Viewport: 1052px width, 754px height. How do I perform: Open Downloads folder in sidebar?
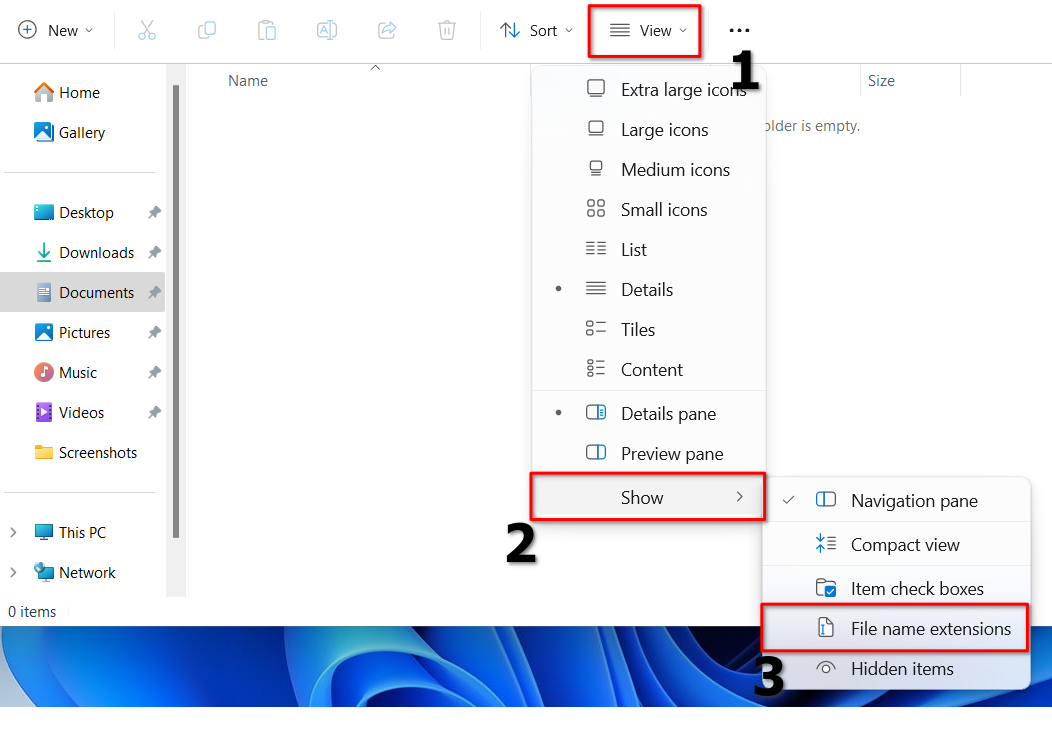pos(95,253)
